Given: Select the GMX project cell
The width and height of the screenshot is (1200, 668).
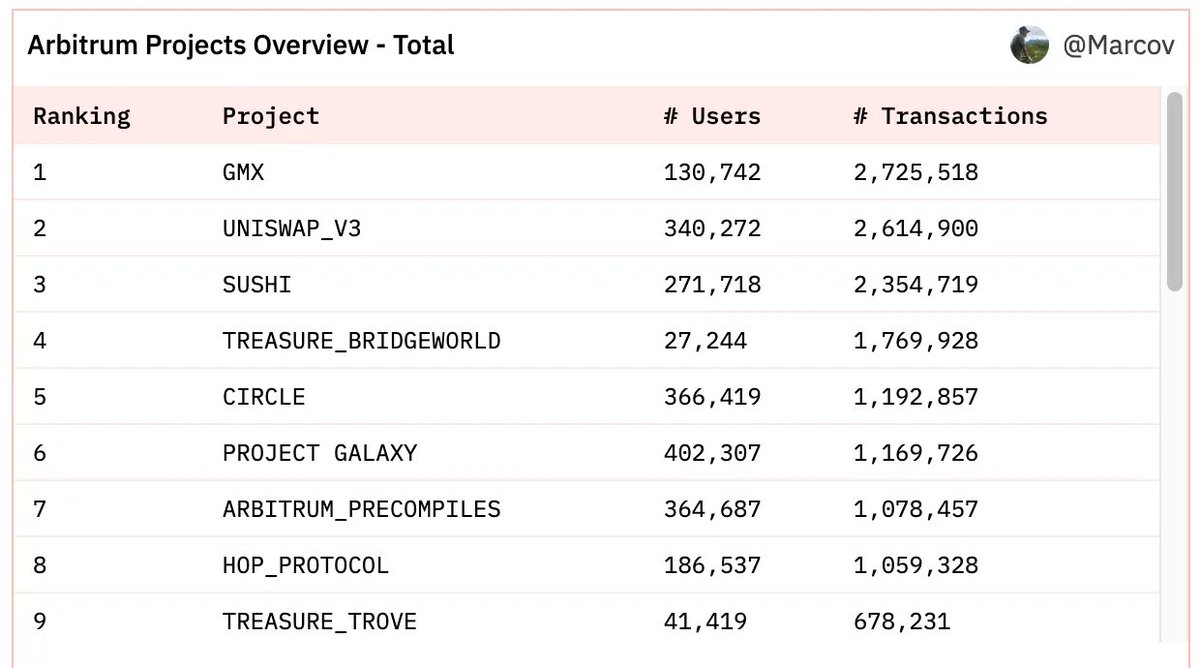Looking at the screenshot, I should [243, 173].
